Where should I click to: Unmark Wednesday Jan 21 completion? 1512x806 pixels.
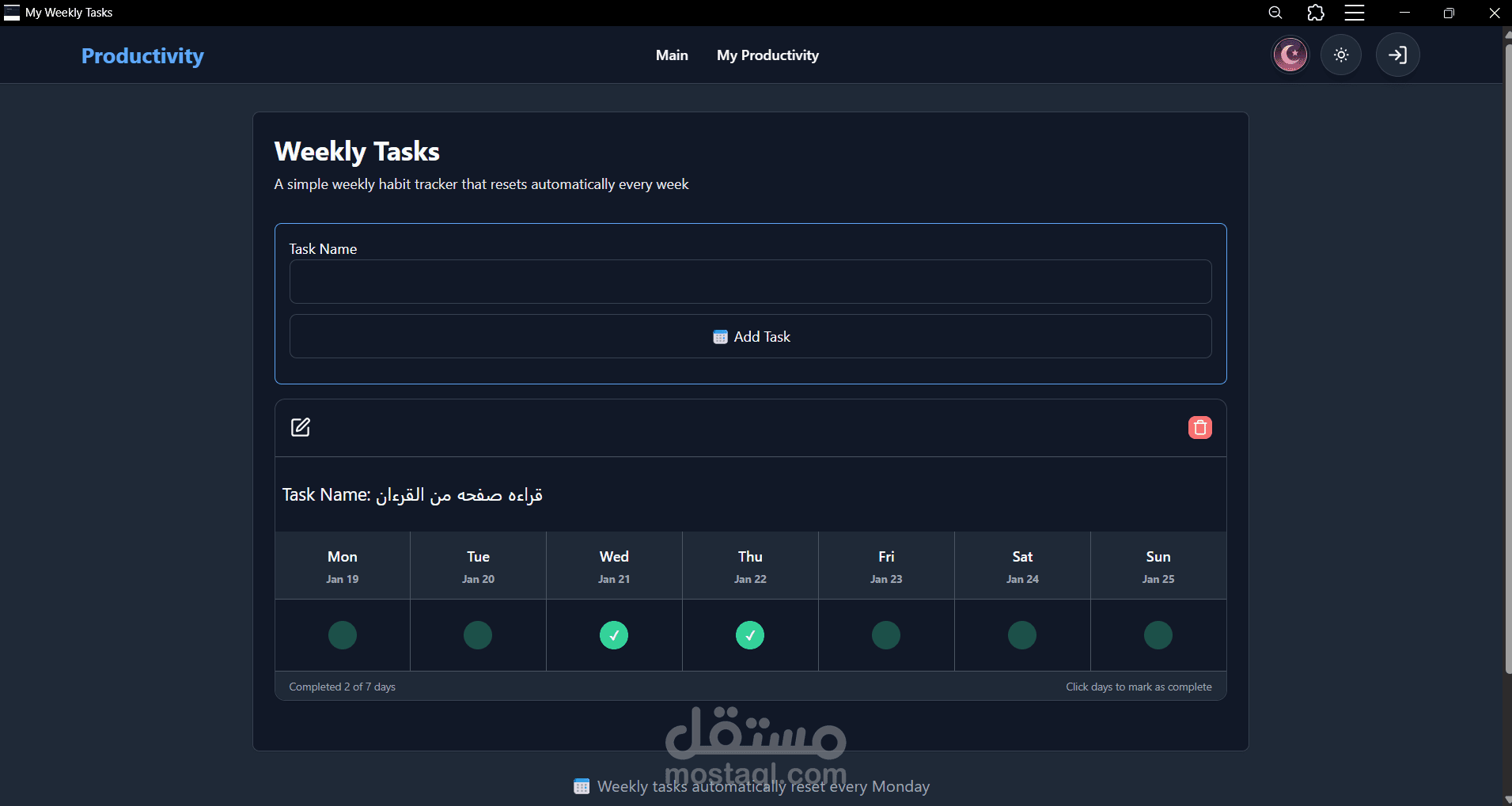click(x=614, y=634)
